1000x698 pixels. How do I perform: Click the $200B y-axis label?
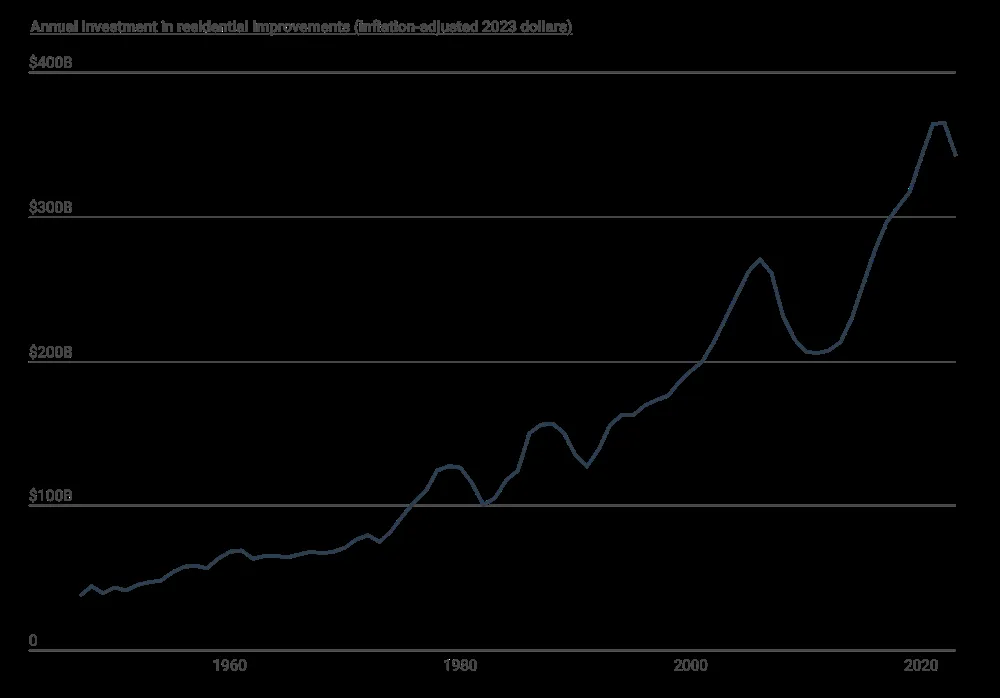pyautogui.click(x=51, y=352)
